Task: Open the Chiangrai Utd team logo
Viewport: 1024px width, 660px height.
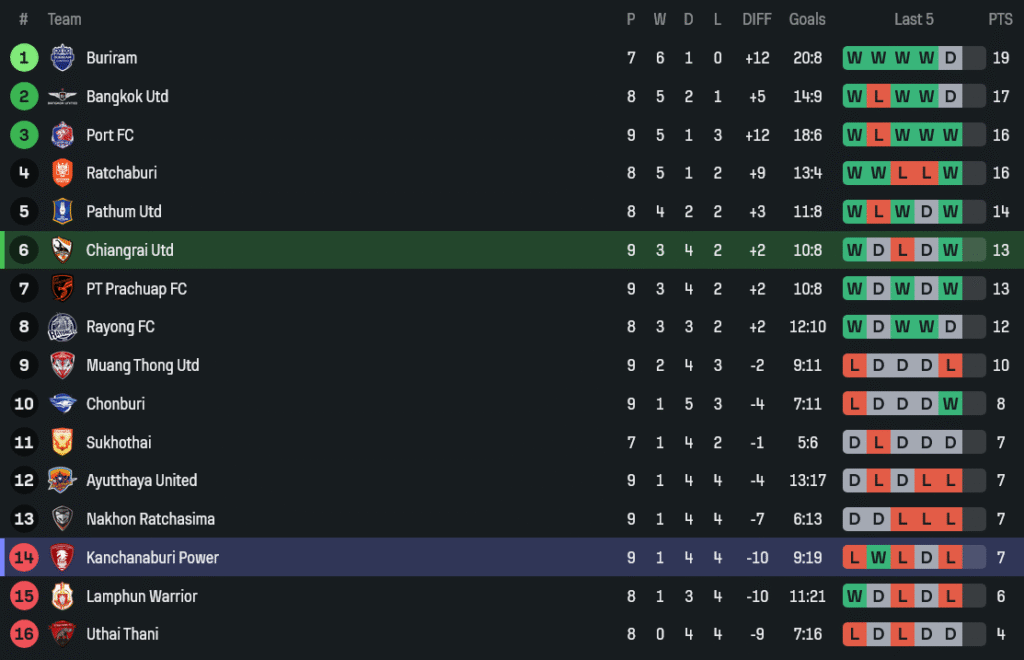Action: 62,250
